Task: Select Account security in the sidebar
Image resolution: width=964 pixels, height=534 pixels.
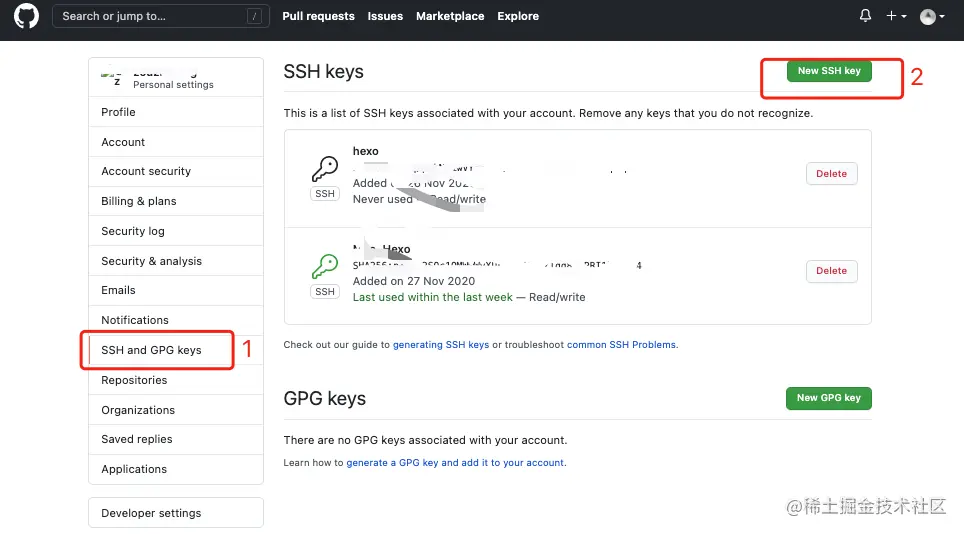Action: pos(176,171)
